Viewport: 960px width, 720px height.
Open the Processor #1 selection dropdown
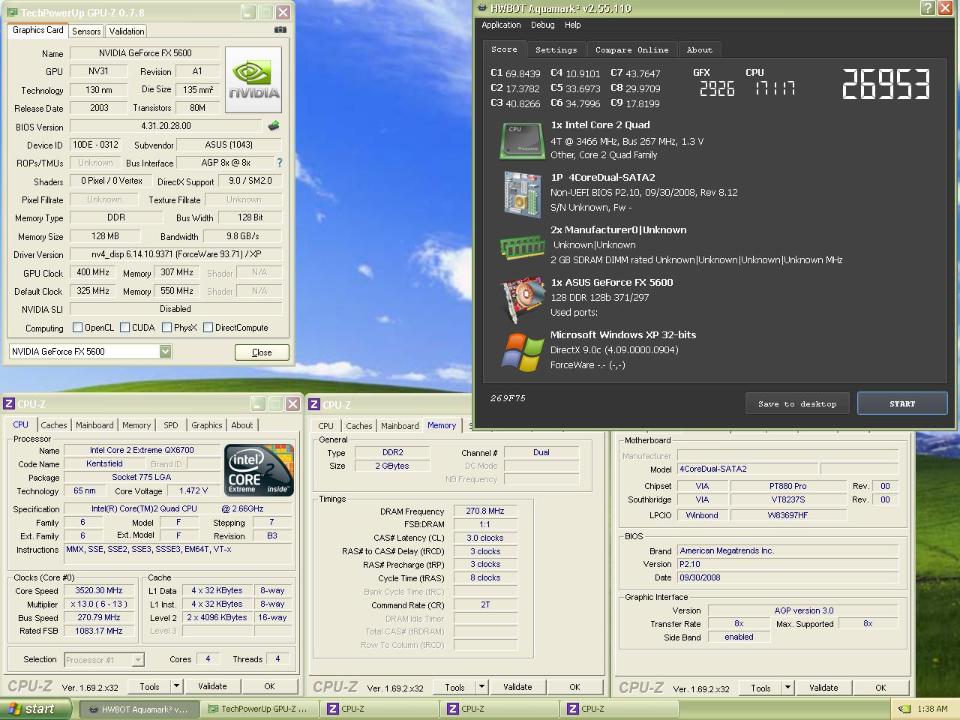pos(138,659)
